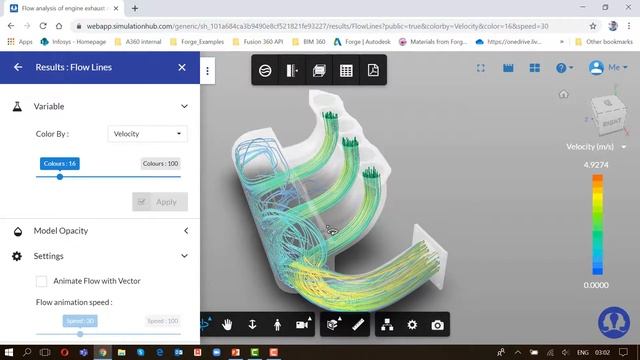Open the SimulationHub chat widget
Screen dimensions: 640x360
614,323
